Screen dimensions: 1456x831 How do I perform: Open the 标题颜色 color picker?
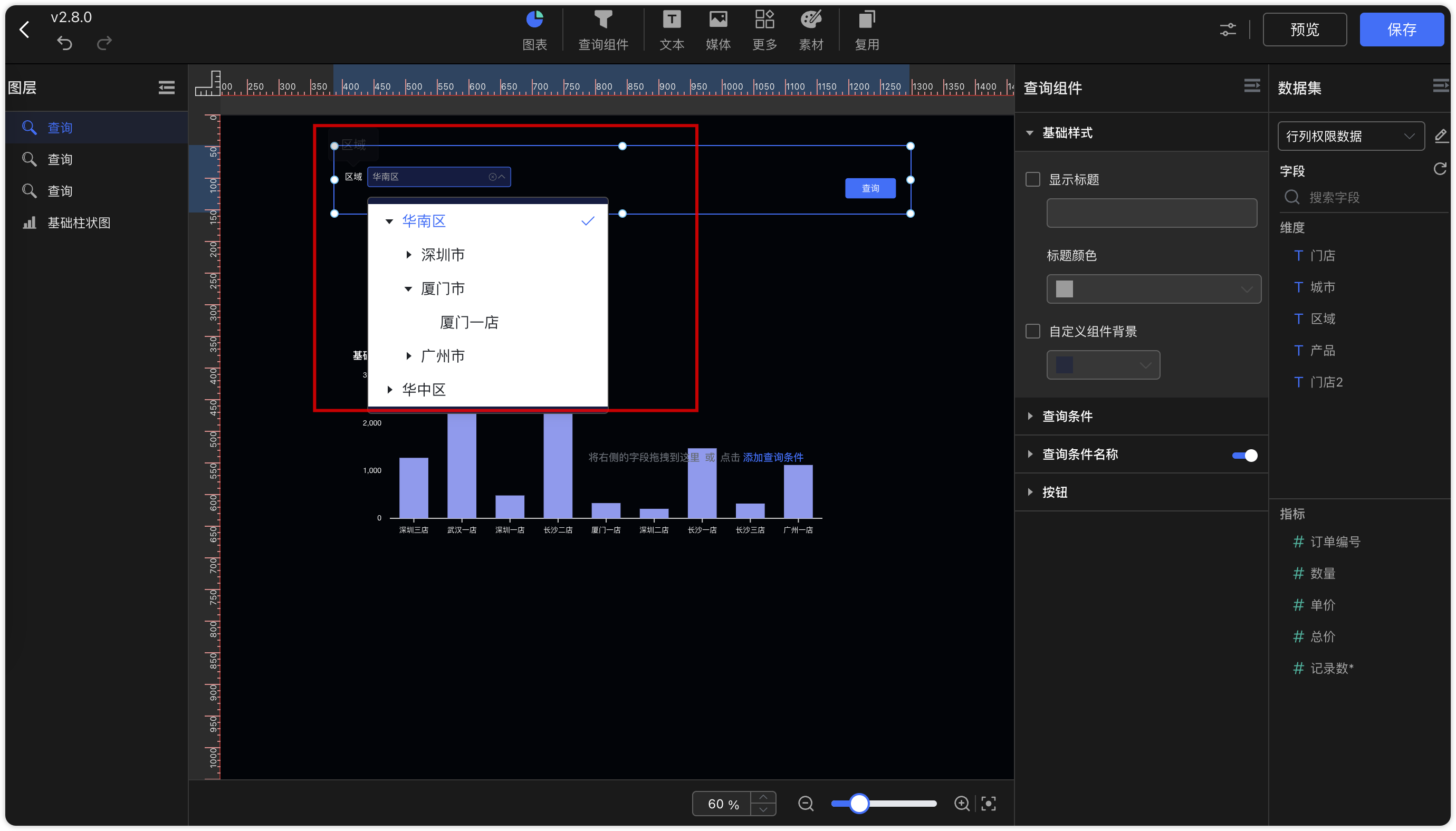tap(1153, 289)
